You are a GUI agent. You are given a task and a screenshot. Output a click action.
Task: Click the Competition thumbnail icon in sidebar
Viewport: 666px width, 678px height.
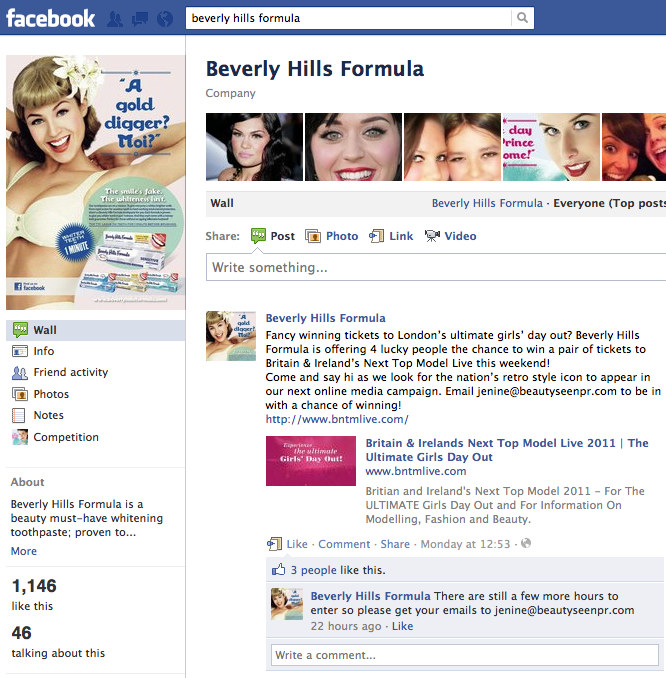click(20, 437)
